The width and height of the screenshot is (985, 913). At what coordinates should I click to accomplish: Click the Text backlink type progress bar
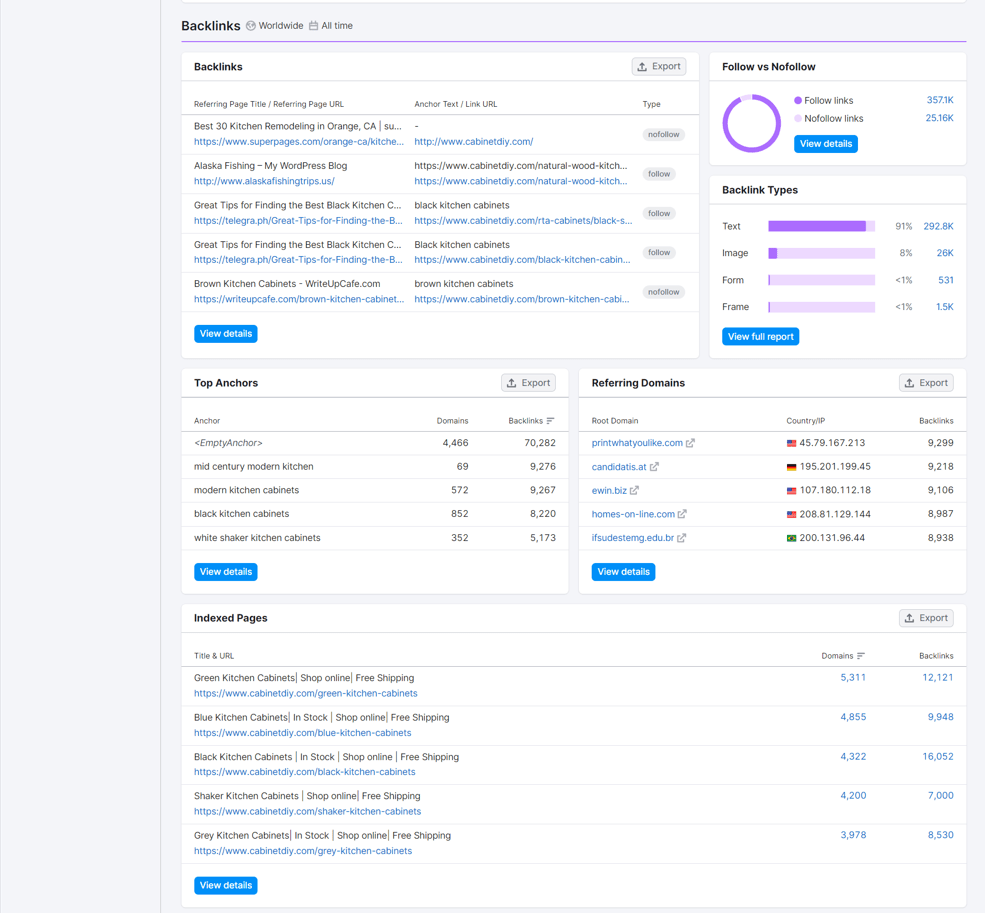pos(821,226)
